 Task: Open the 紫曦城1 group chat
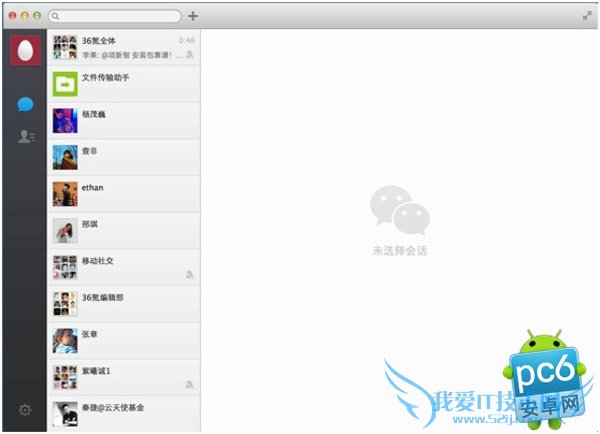point(124,377)
